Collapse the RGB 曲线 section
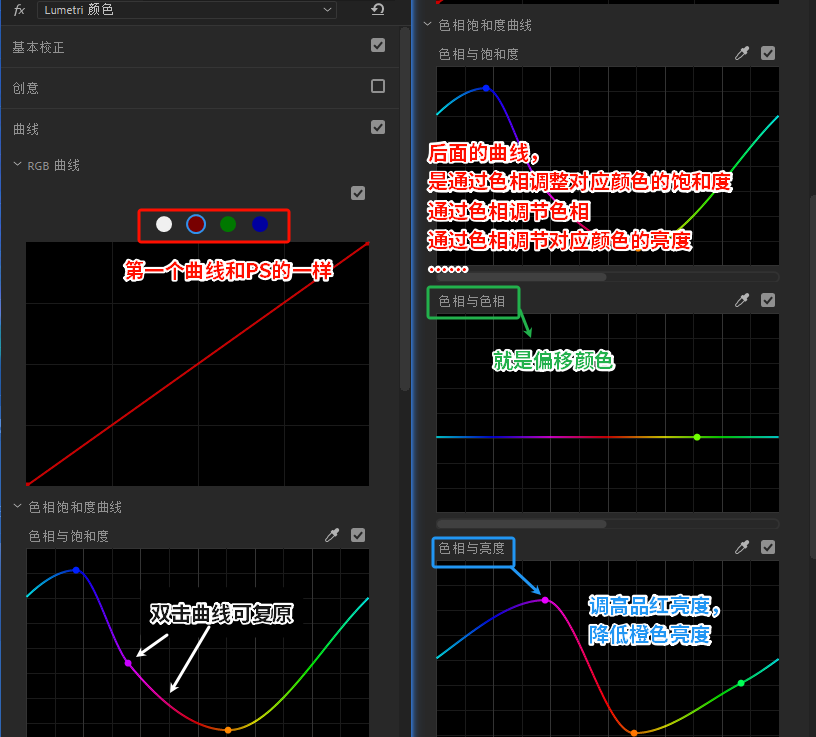Viewport: 816px width, 737px height. pos(17,164)
